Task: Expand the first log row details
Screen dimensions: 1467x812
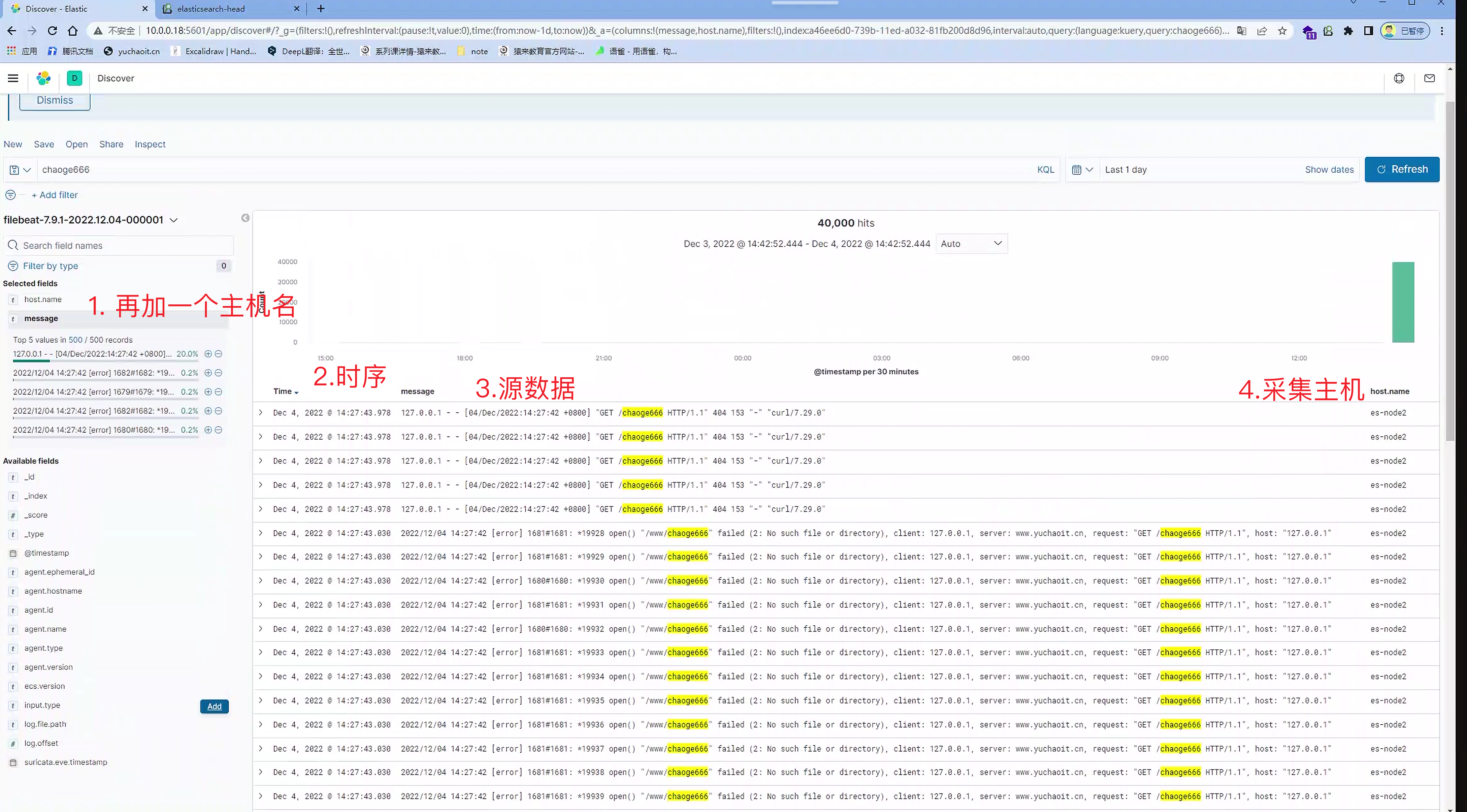Action: tap(261, 412)
